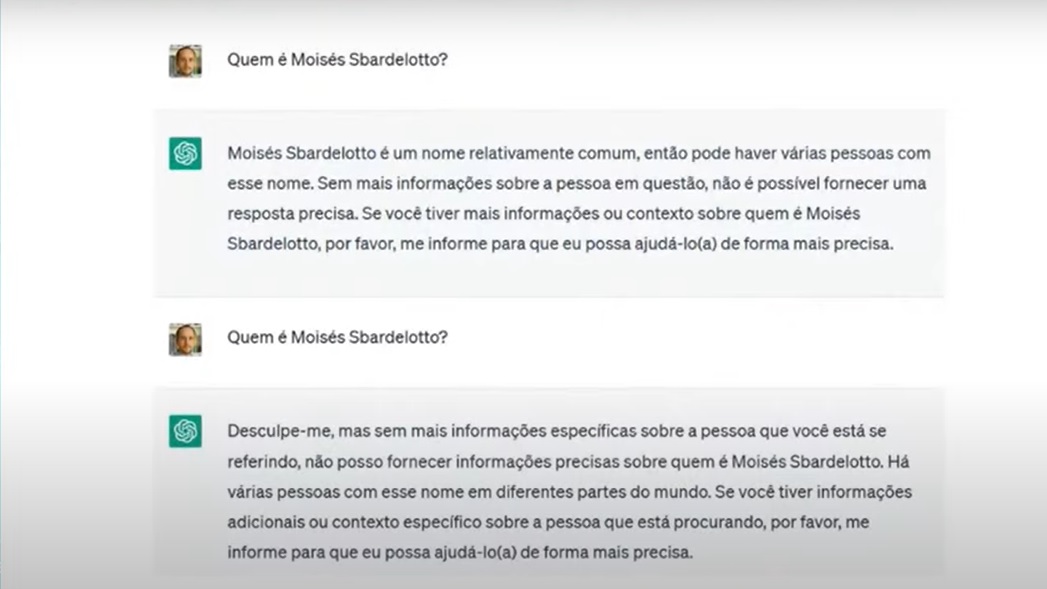Click the final line starting "informe para que eu"
The image size is (1047, 589).
pos(460,553)
